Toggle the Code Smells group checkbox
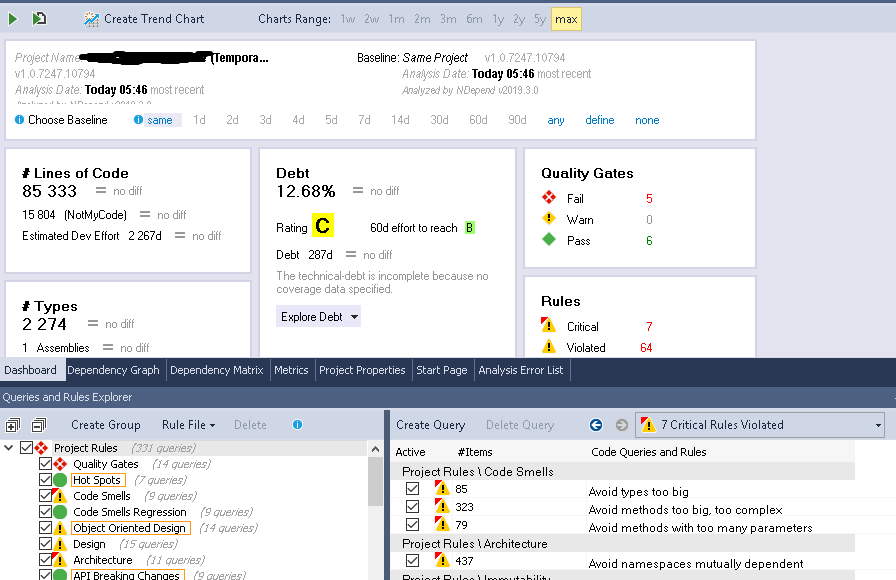Image resolution: width=896 pixels, height=580 pixels. 45,495
